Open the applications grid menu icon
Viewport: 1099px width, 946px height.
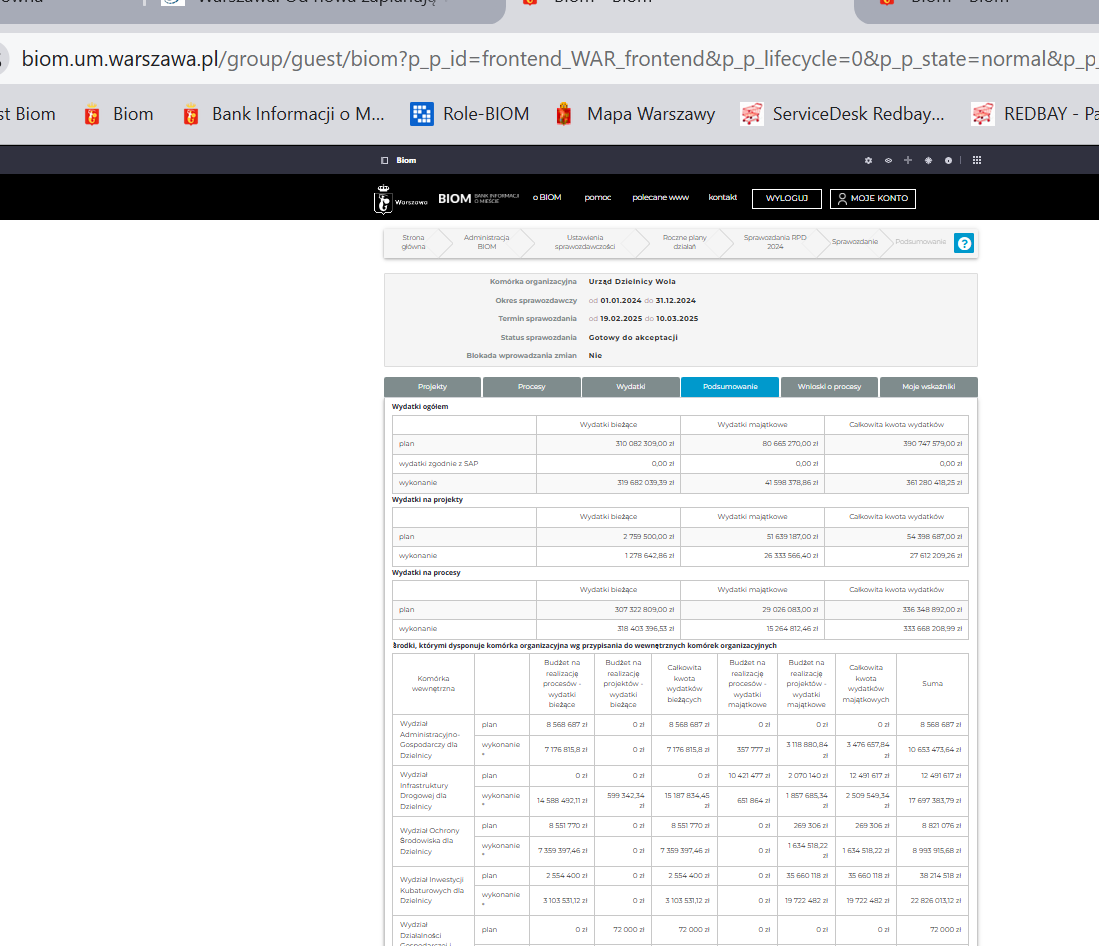[977, 160]
